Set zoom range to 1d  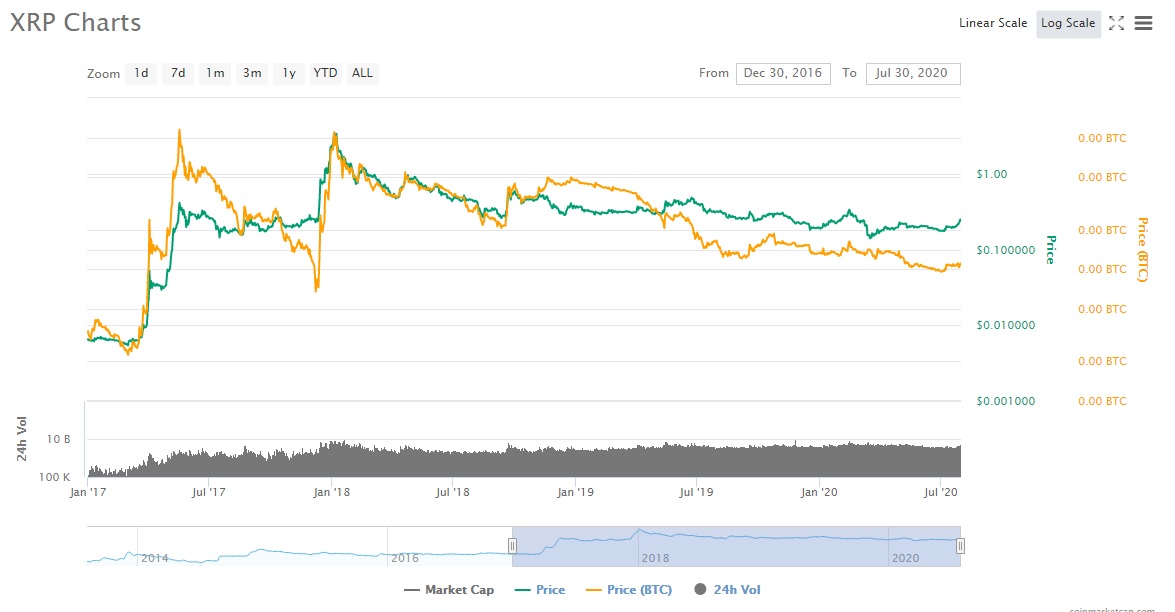(x=141, y=73)
